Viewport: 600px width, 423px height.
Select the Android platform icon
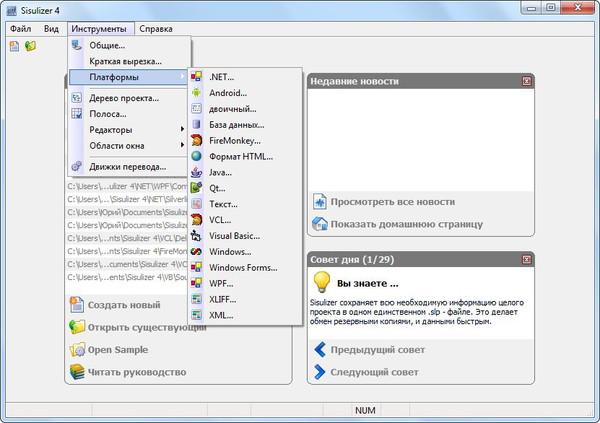coord(196,93)
